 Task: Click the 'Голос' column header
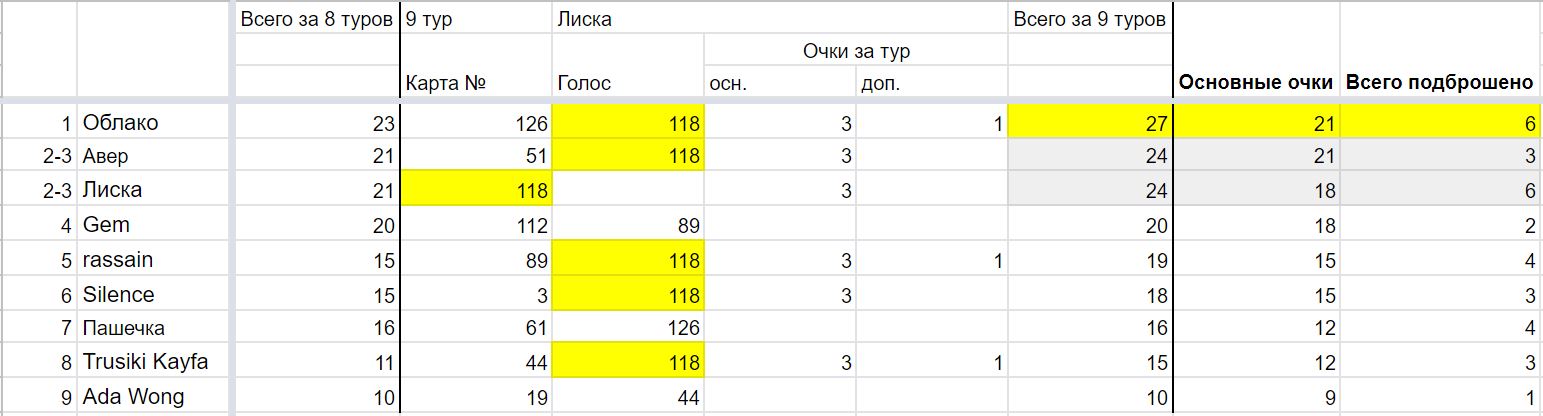pyautogui.click(x=629, y=83)
